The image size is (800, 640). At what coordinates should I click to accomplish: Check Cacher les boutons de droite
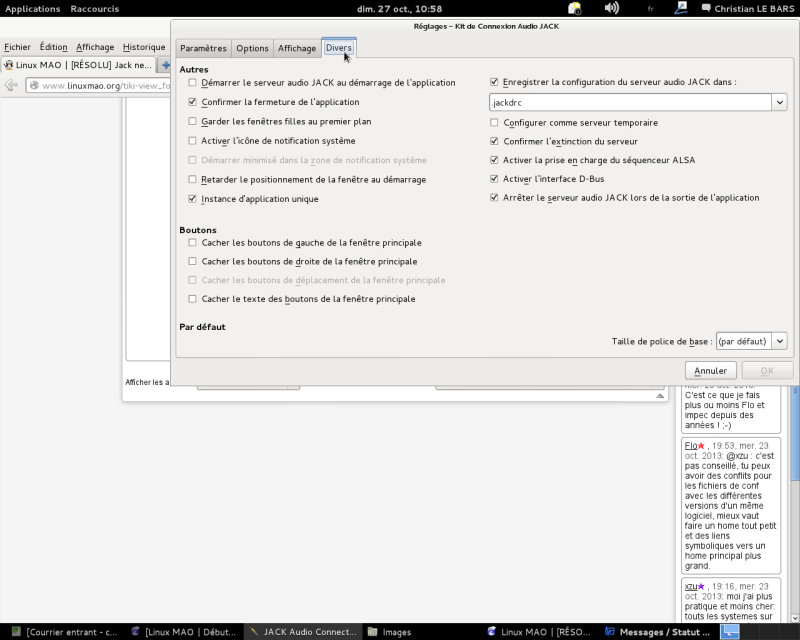[192, 261]
